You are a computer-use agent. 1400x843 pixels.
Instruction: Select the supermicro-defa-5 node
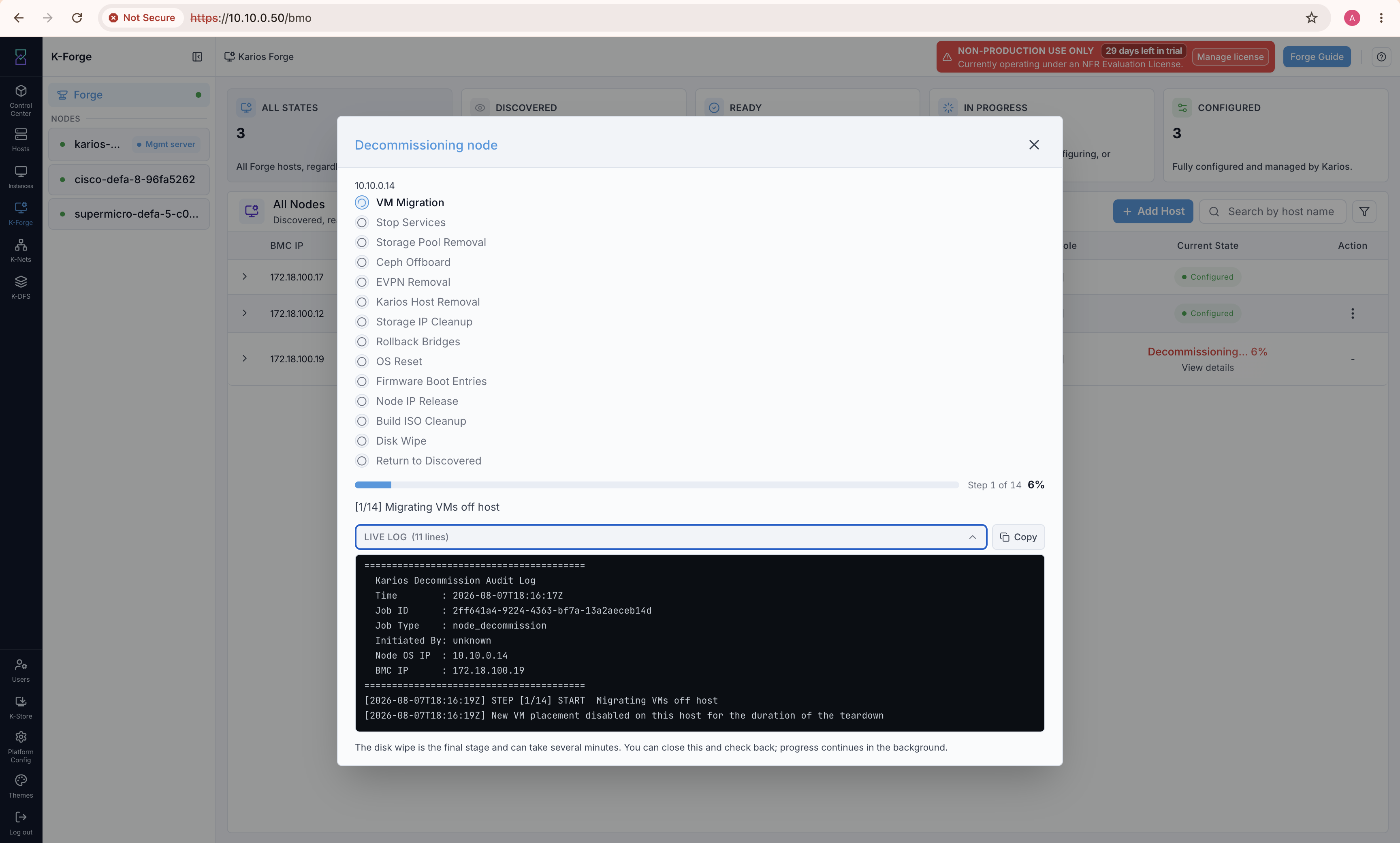pyautogui.click(x=129, y=214)
